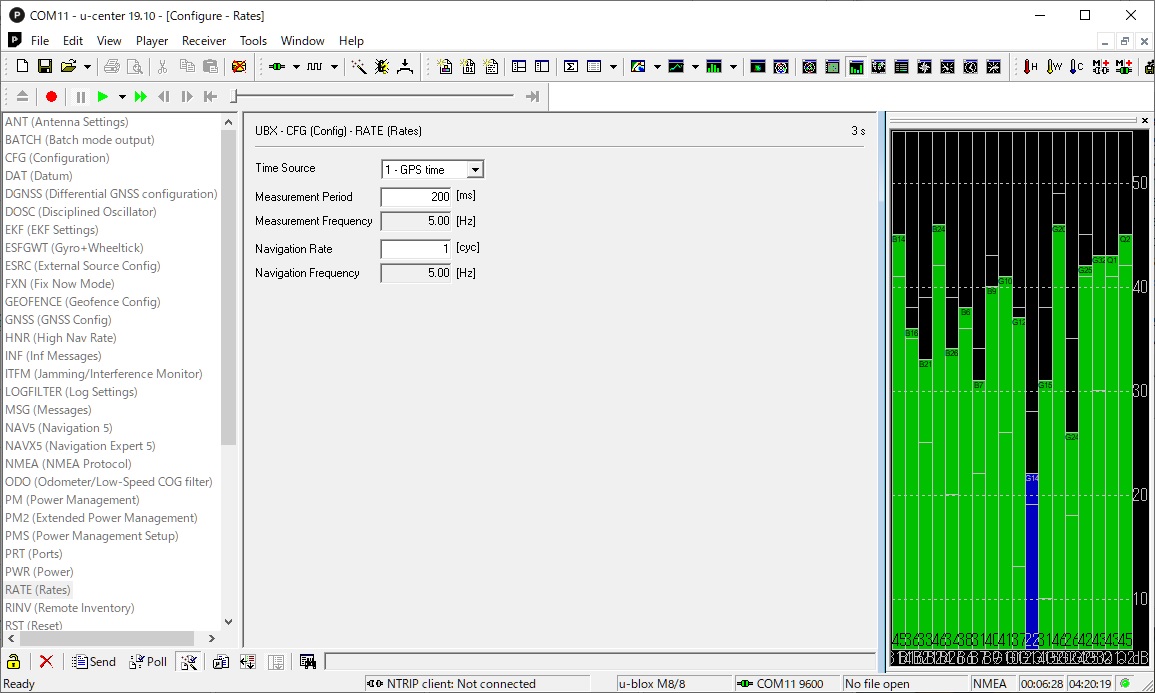Click the Autobauding magic wand icon

pyautogui.click(x=359, y=67)
